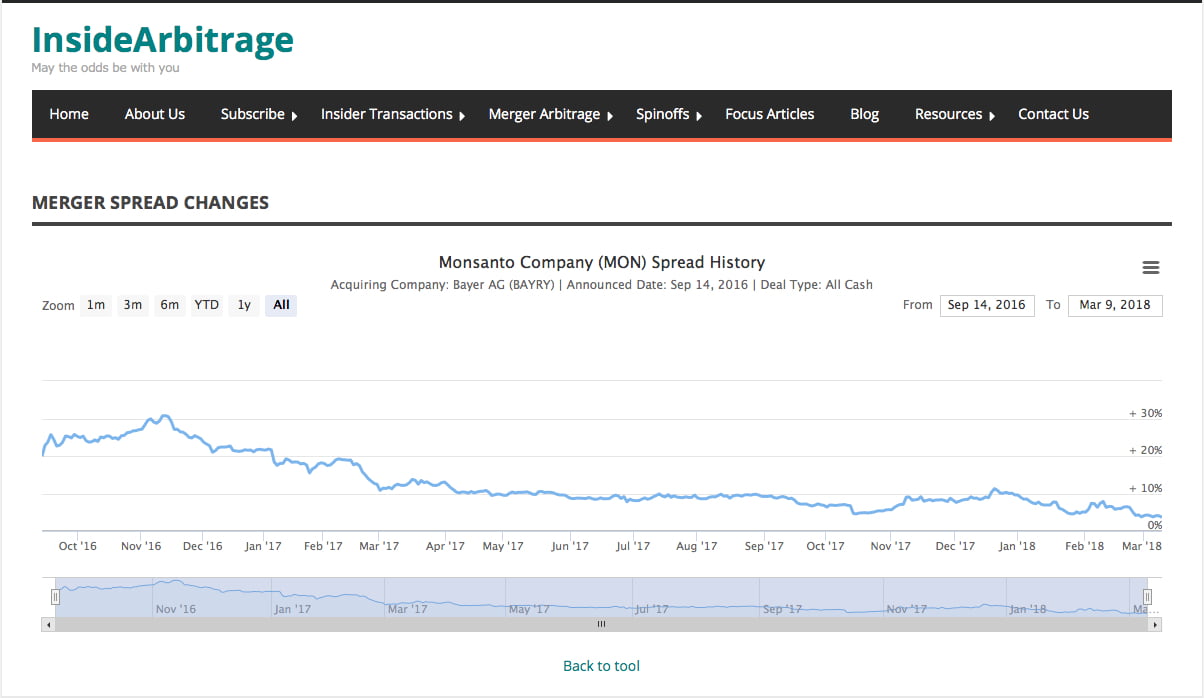The height and width of the screenshot is (698, 1204).
Task: Expand the Resources dropdown menu
Action: (948, 114)
